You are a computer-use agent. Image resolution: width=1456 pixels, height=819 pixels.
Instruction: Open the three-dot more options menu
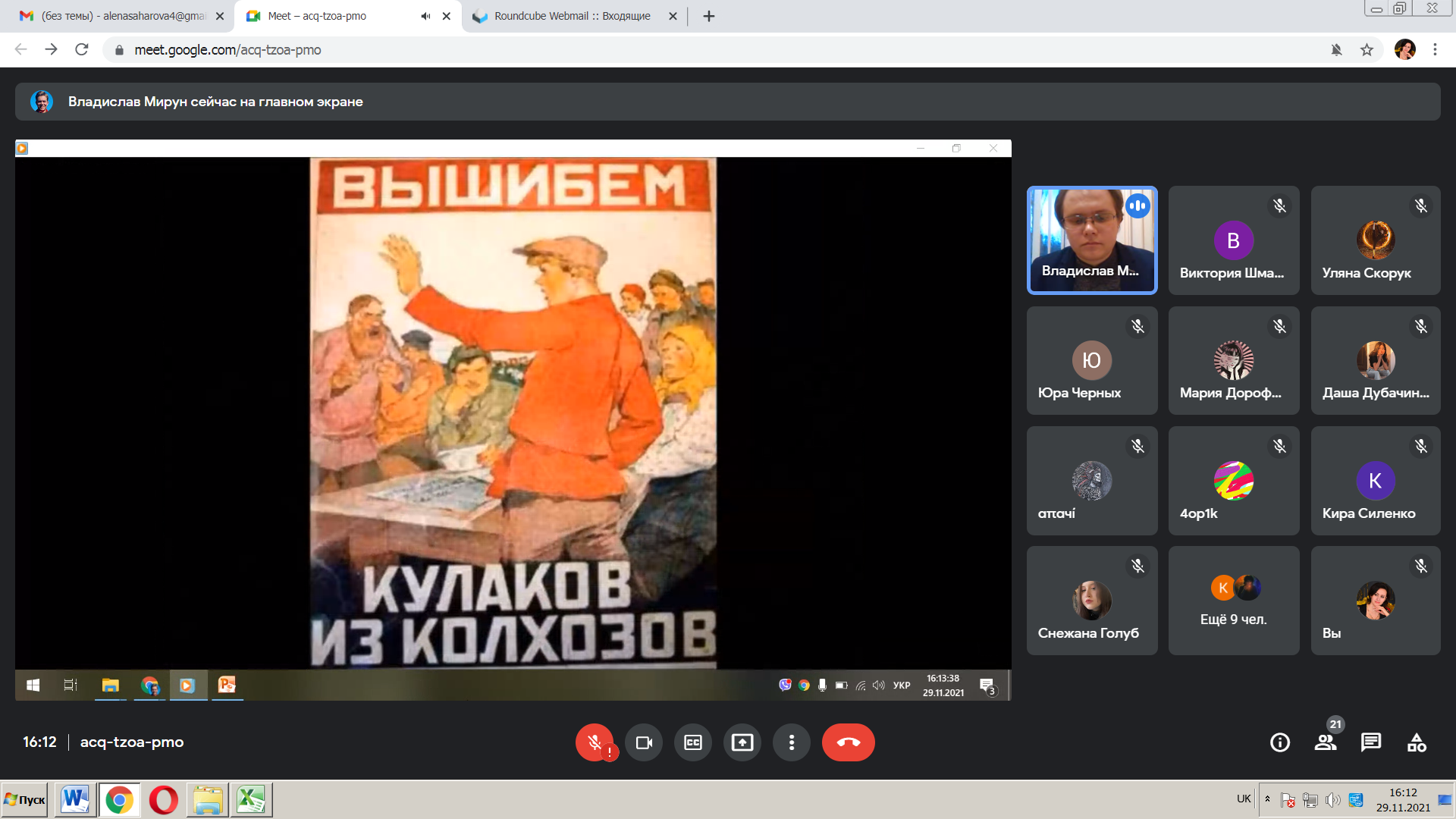click(792, 742)
